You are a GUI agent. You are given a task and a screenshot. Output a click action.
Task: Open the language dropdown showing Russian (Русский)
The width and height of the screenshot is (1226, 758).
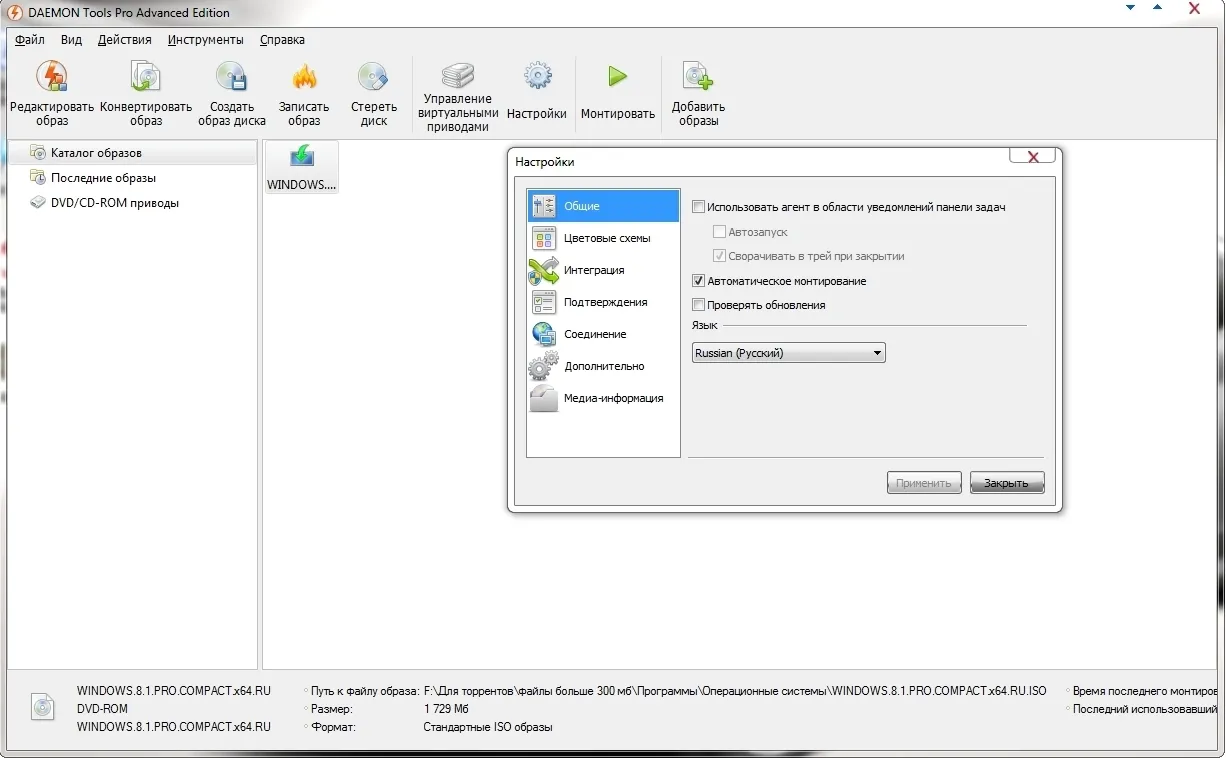(788, 353)
